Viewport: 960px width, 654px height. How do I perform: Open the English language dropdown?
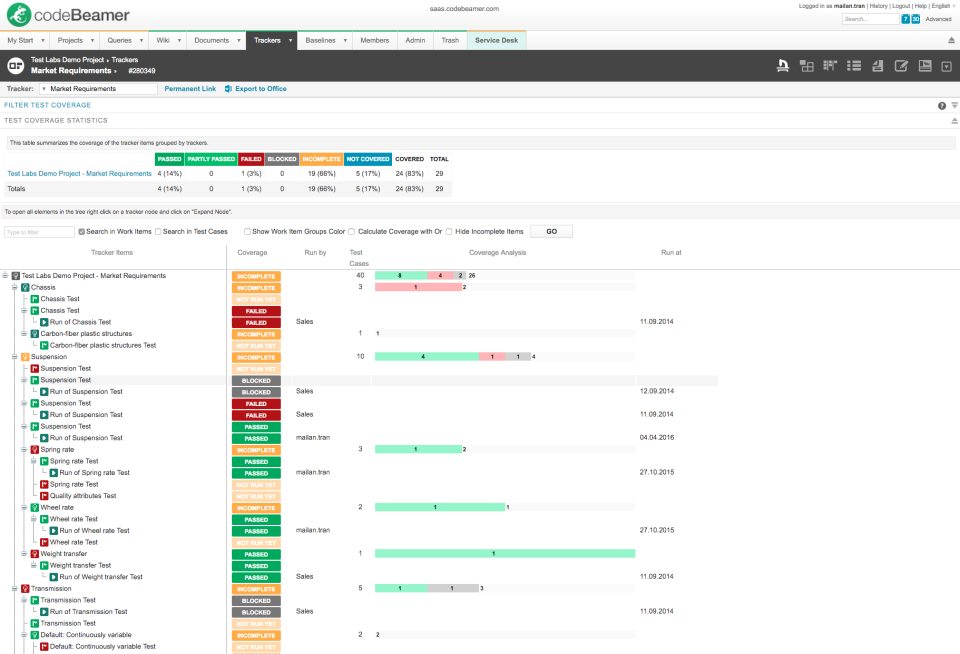tap(943, 6)
